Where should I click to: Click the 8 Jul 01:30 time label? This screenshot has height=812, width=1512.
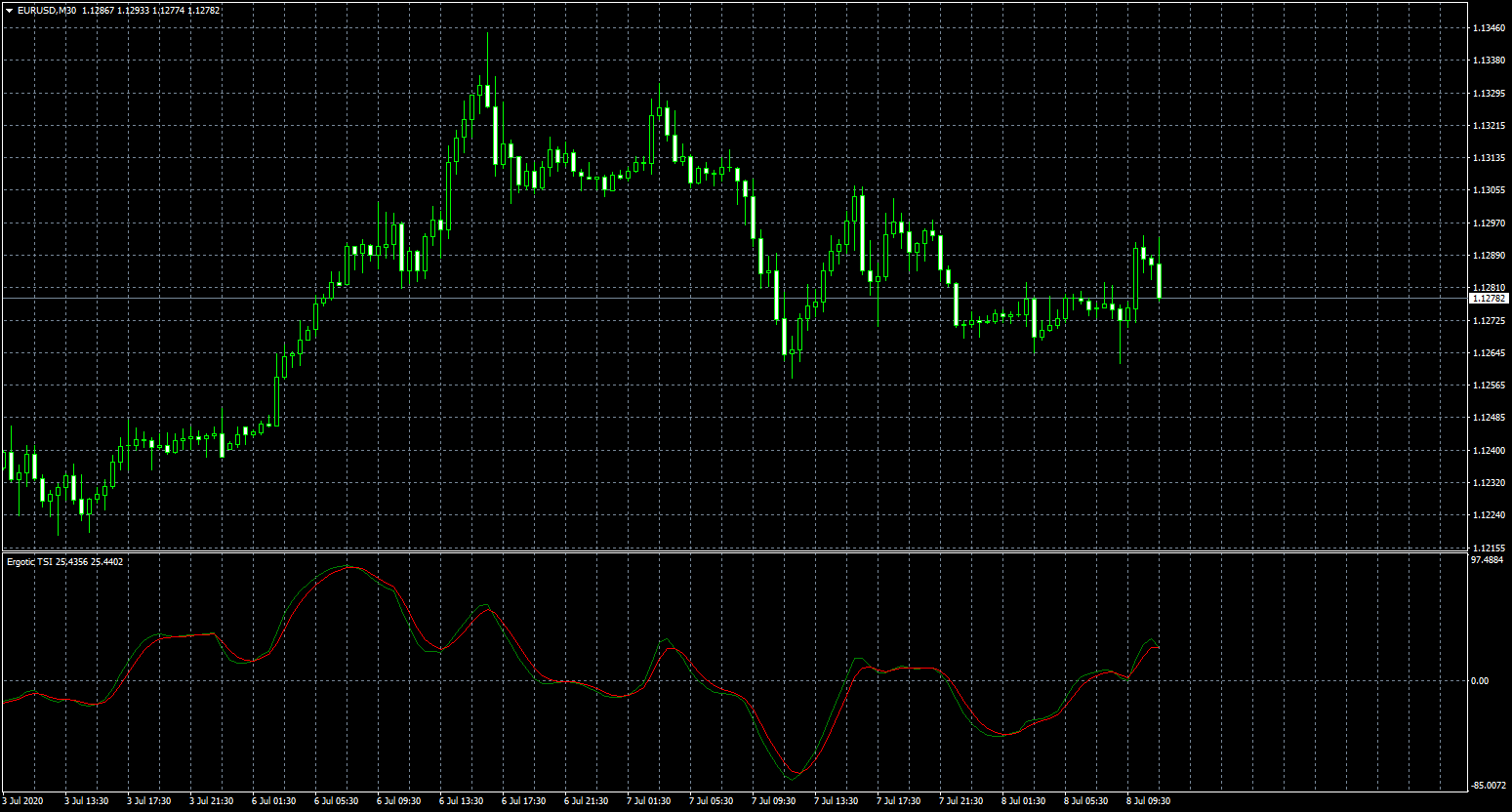(1024, 801)
